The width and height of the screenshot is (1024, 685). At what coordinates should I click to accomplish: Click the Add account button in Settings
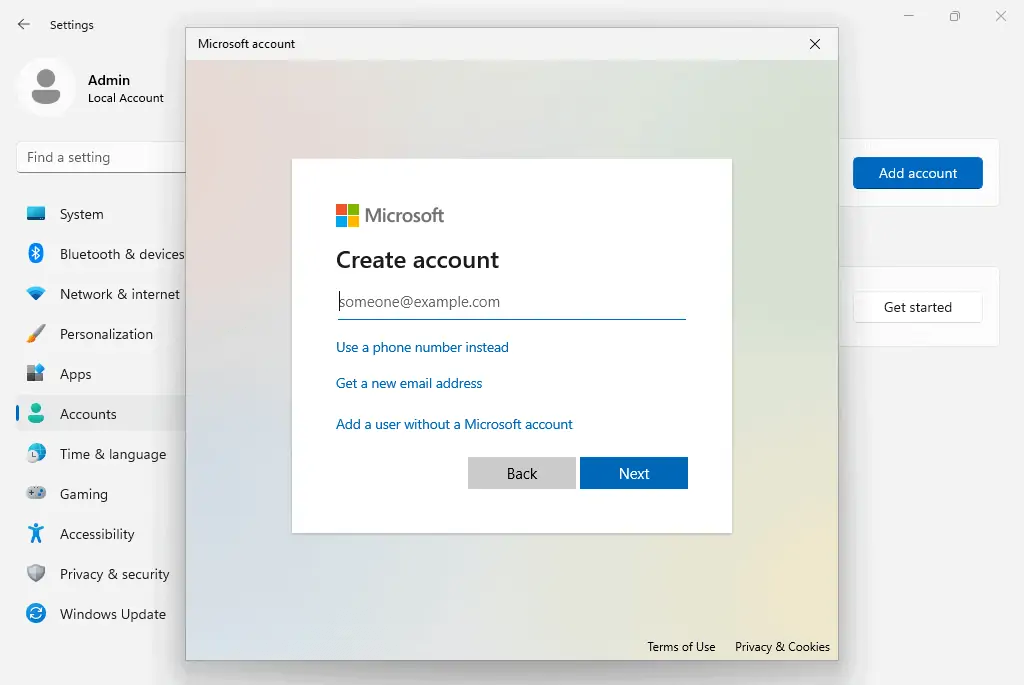click(918, 173)
